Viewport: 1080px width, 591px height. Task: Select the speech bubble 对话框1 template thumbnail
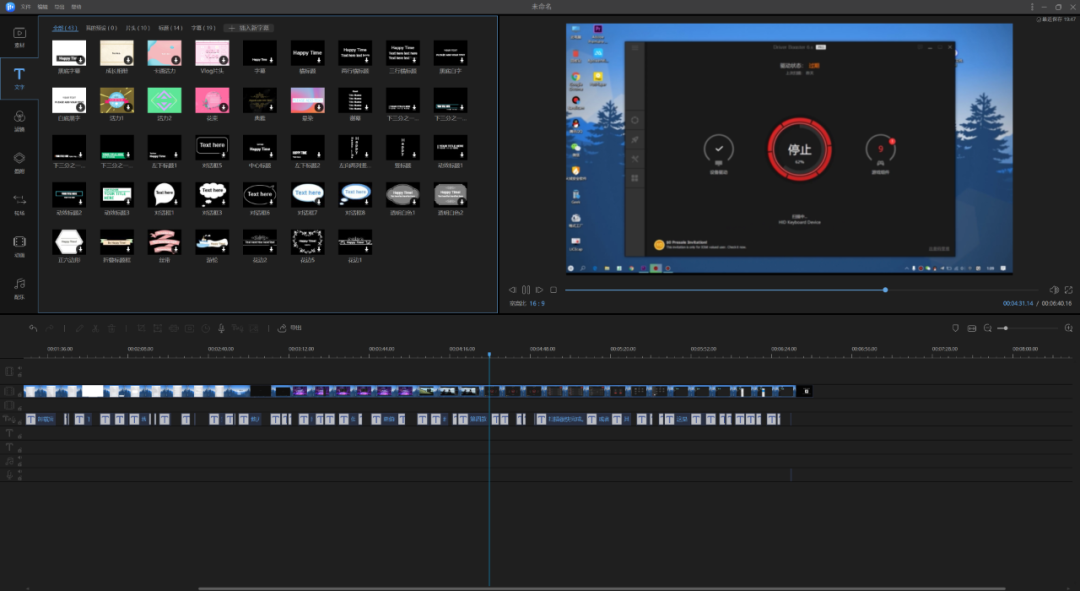pyautogui.click(x=164, y=195)
